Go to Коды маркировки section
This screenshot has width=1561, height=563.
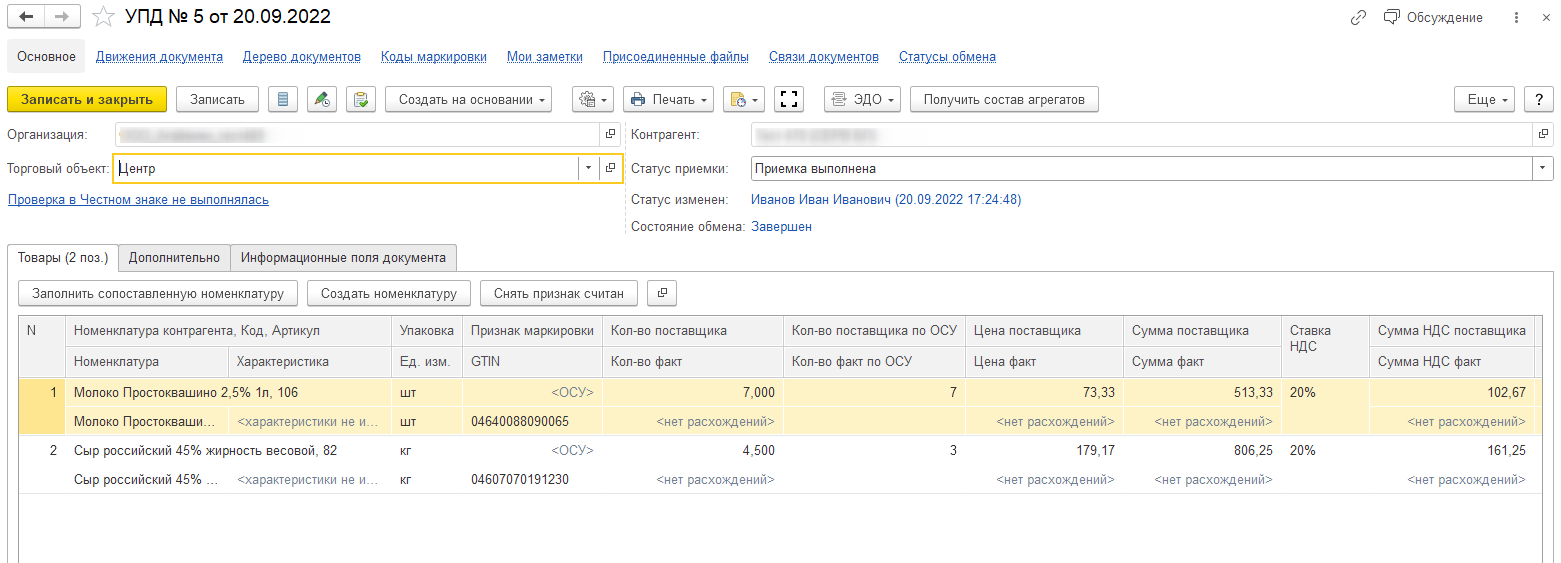click(433, 57)
